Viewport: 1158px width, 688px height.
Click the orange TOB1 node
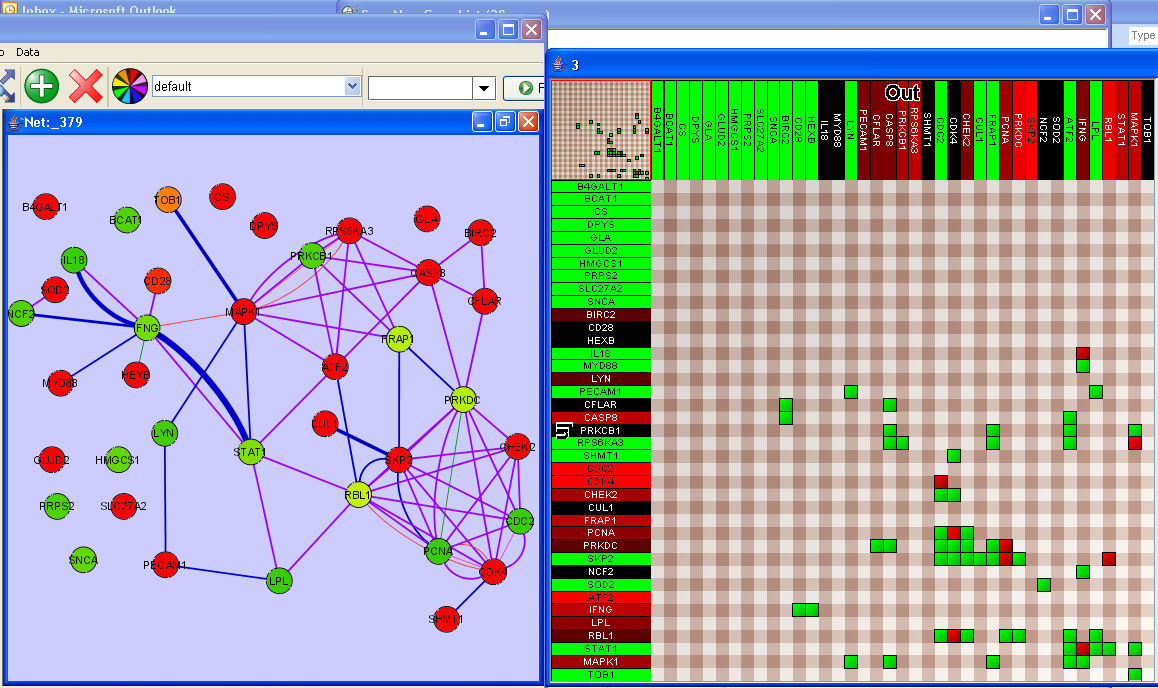168,200
